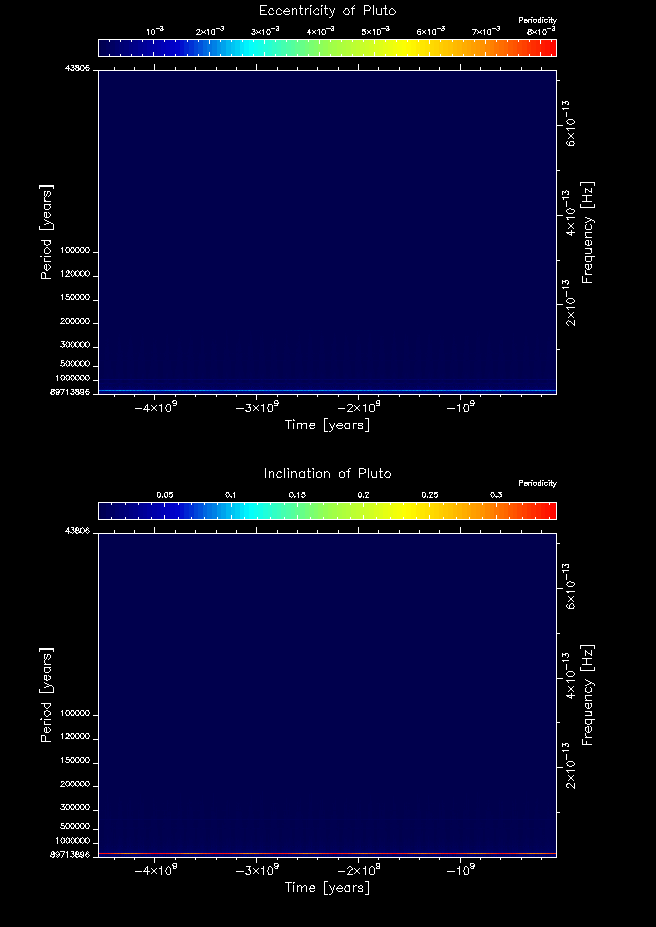The width and height of the screenshot is (656, 927).
Task: Pick the red end of the inclination colorbar
Action: pyautogui.click(x=547, y=511)
